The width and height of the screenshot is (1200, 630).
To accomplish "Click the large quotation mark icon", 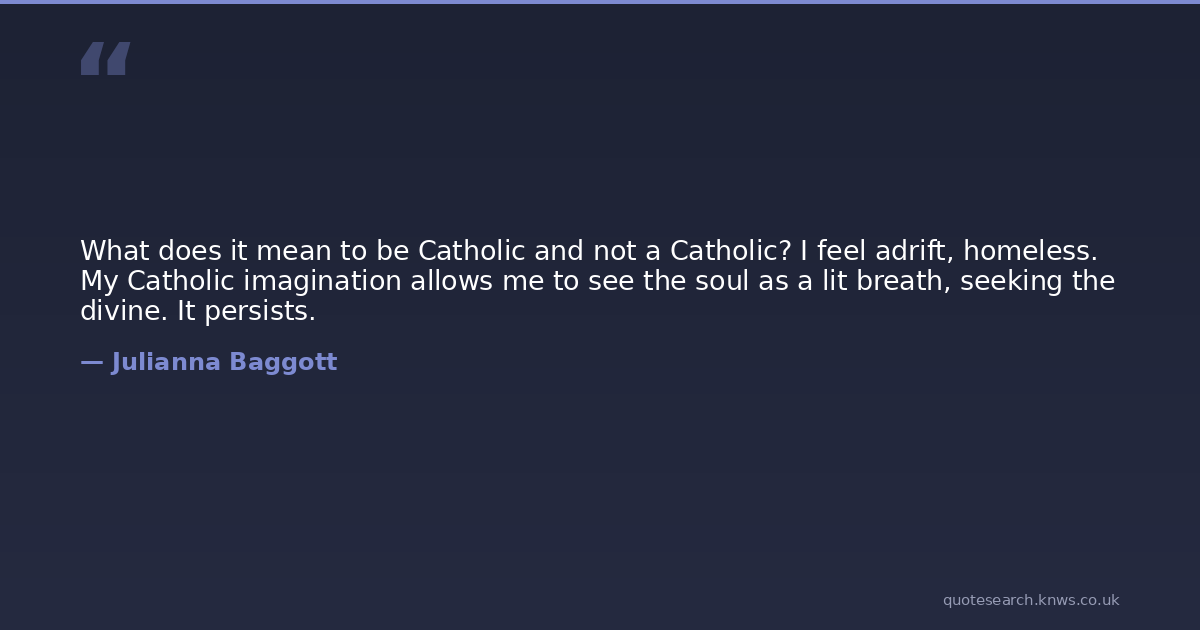I will click(x=105, y=59).
